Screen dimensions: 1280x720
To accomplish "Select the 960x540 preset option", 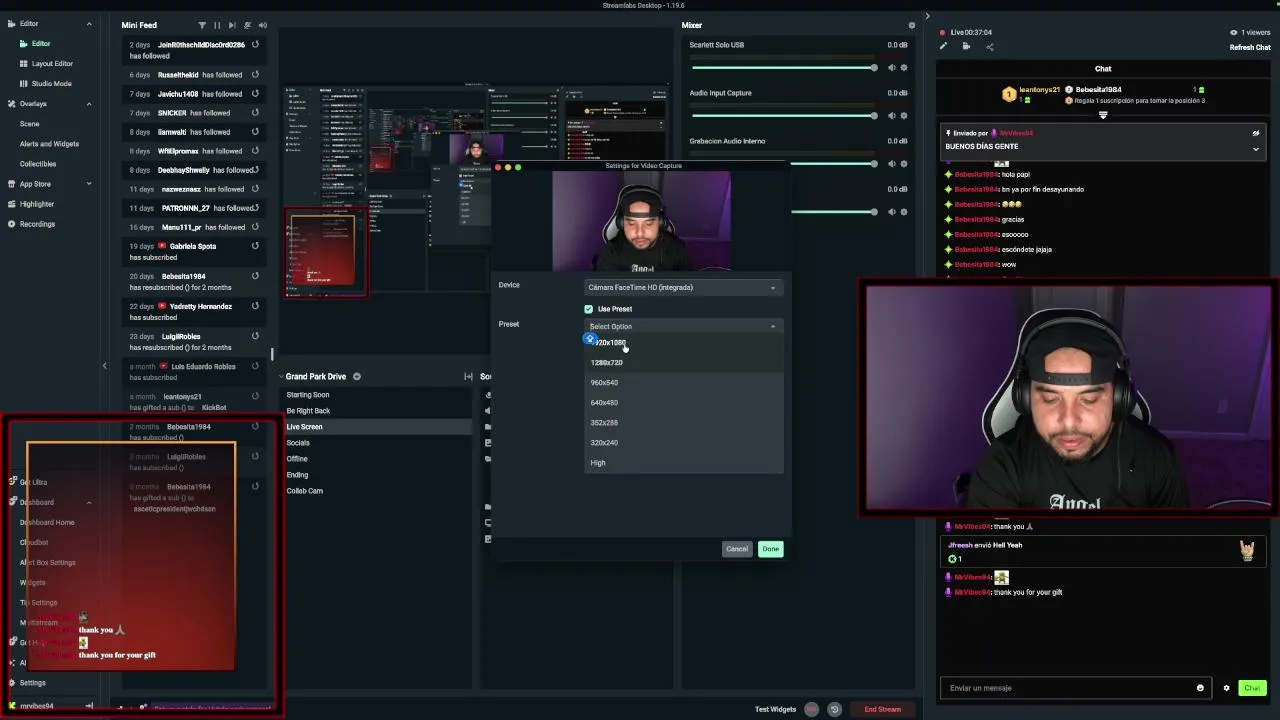I will [683, 383].
